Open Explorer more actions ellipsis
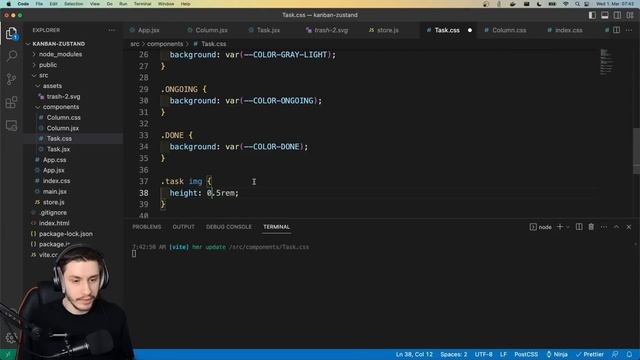Screen dimensions: 640x360 click(x=111, y=30)
